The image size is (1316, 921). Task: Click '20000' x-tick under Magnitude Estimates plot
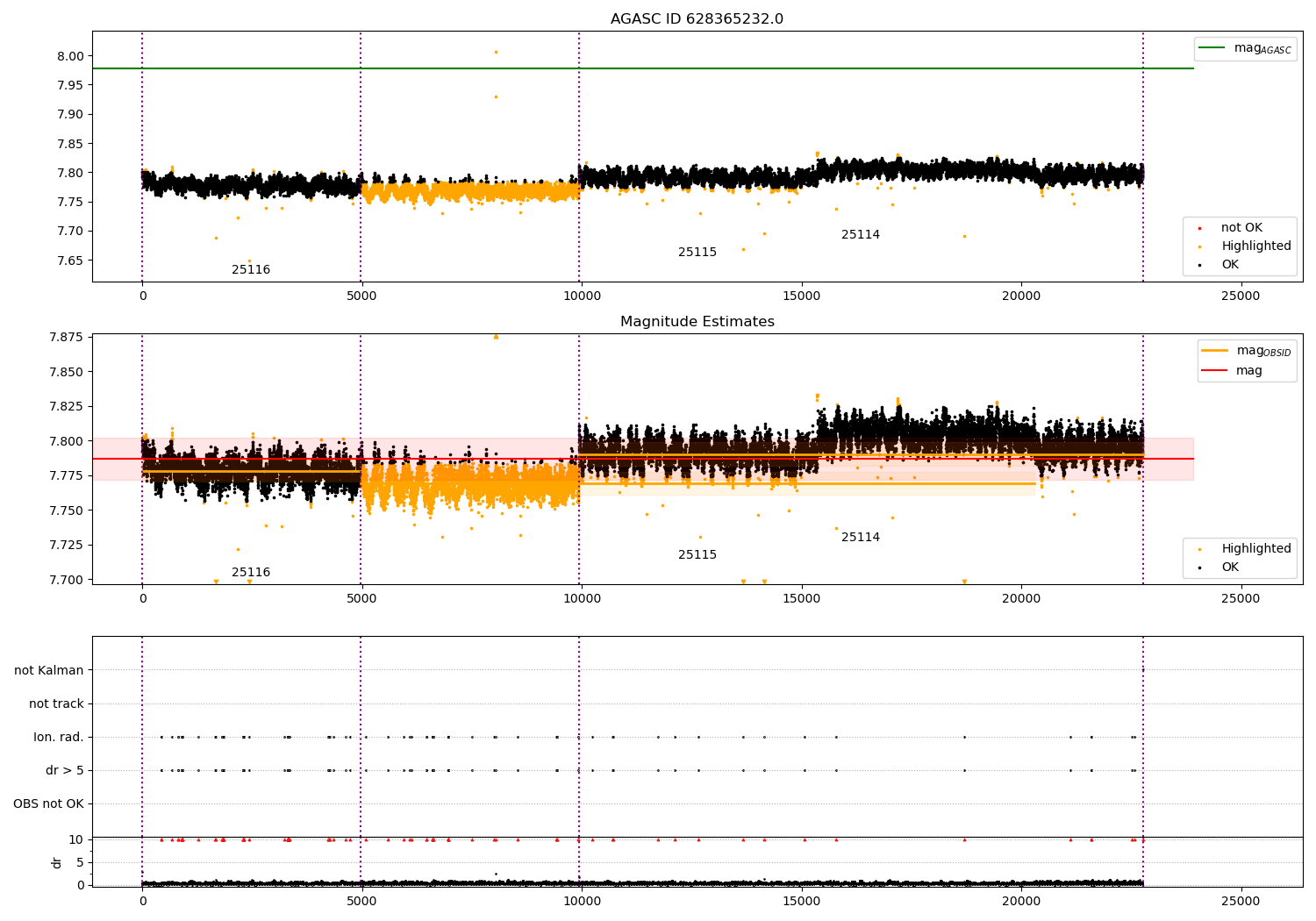pyautogui.click(x=1021, y=598)
